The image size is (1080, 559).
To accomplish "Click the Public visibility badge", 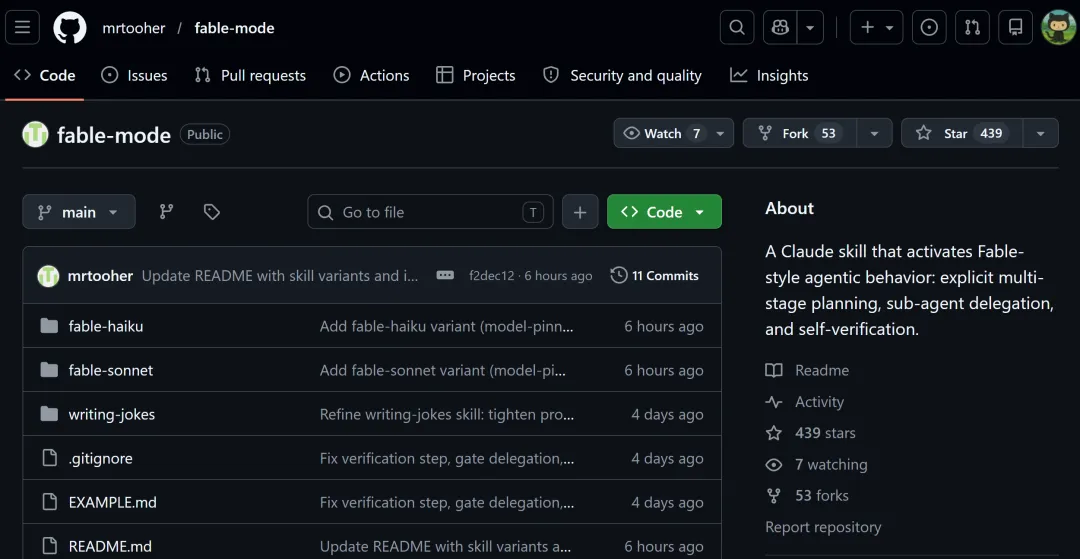I will (x=205, y=134).
